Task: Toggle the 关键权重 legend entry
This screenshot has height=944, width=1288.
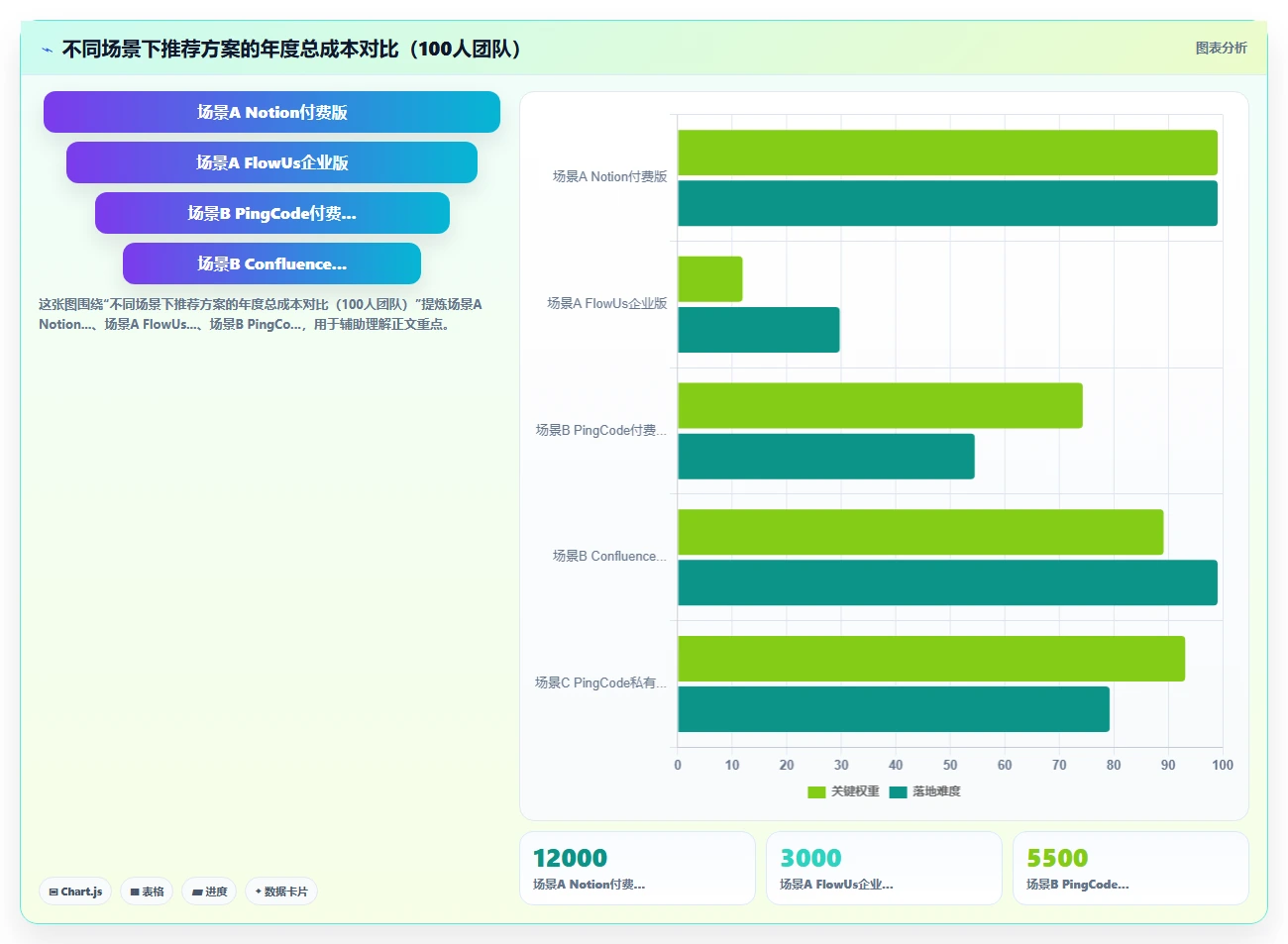Action: [x=843, y=791]
